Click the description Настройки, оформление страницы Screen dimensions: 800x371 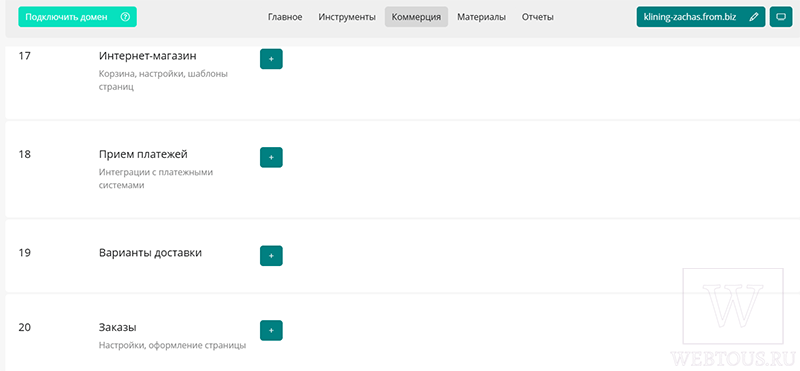pyautogui.click(x=172, y=345)
